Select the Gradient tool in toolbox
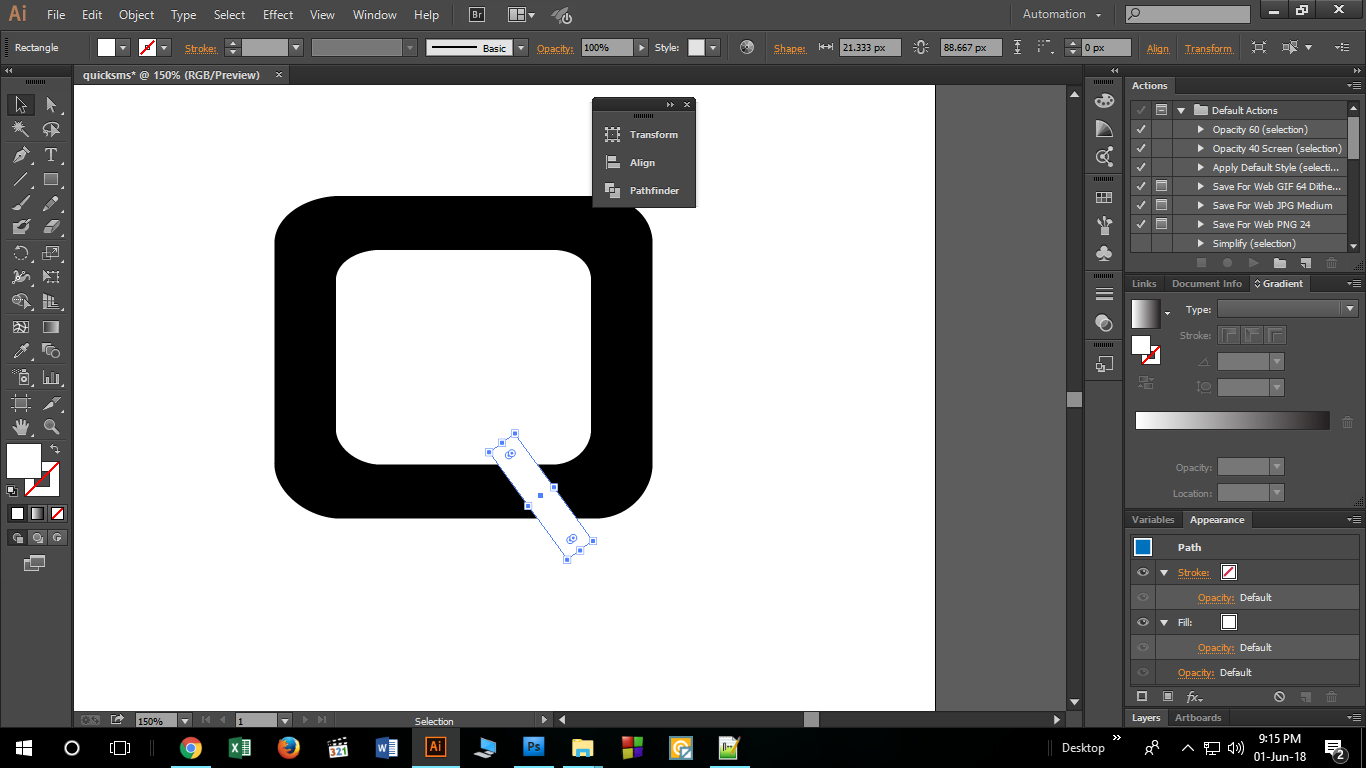The image size is (1366, 768). coord(51,327)
